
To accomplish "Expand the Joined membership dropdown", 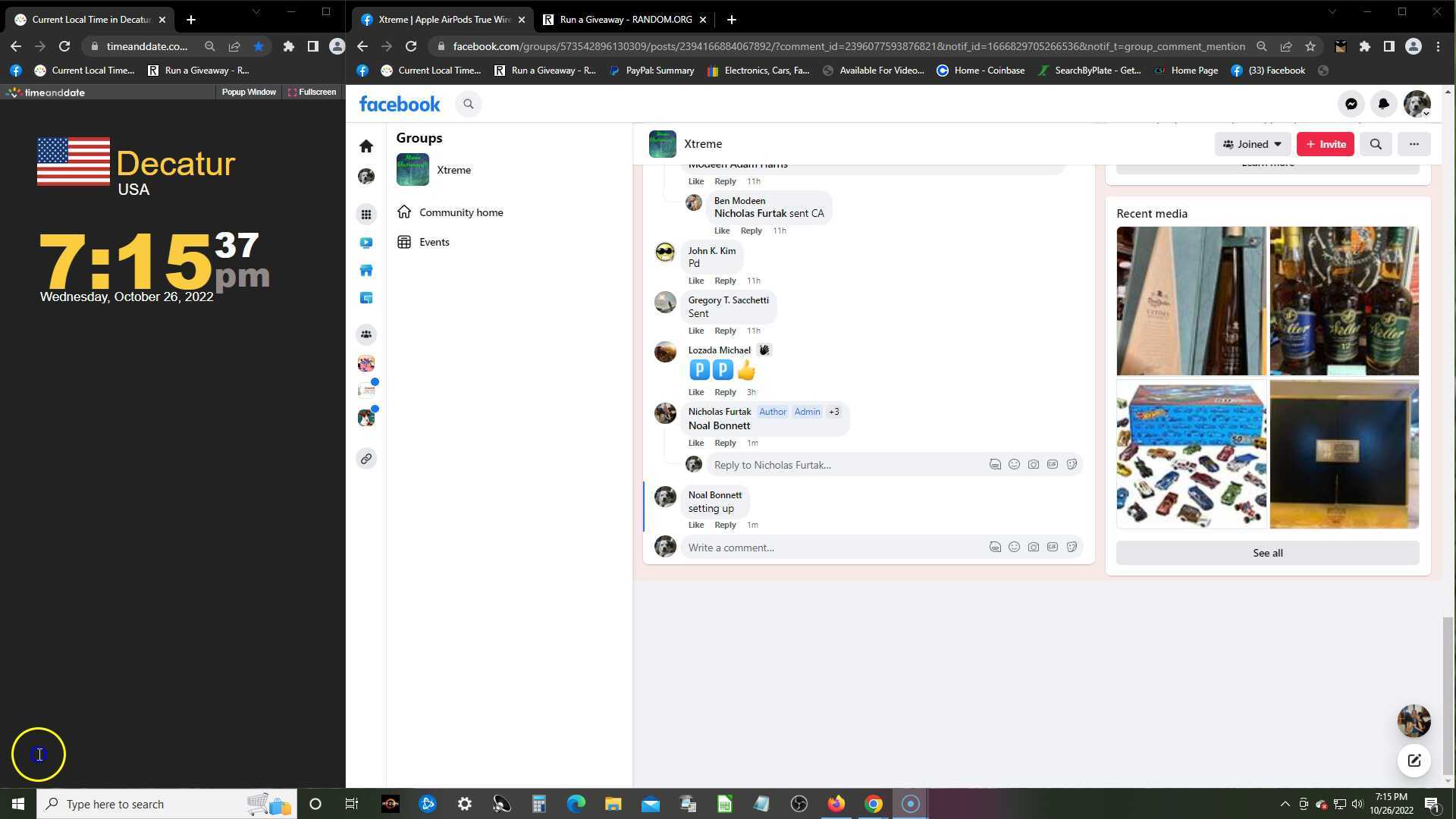I will (x=1252, y=144).
